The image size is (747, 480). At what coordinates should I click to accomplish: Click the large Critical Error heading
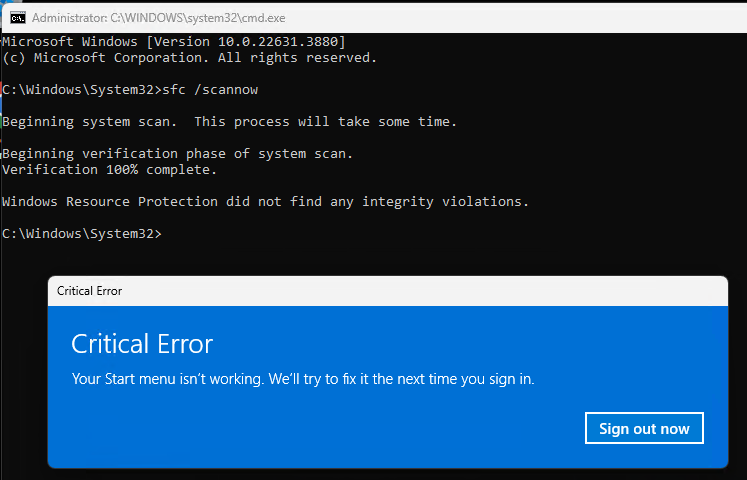click(x=142, y=344)
